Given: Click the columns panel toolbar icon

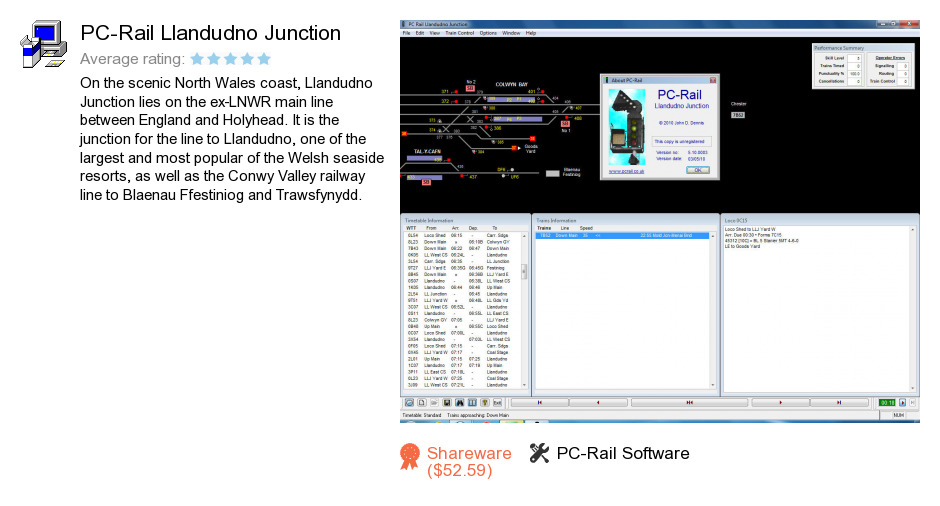Looking at the screenshot, I should 472,403.
